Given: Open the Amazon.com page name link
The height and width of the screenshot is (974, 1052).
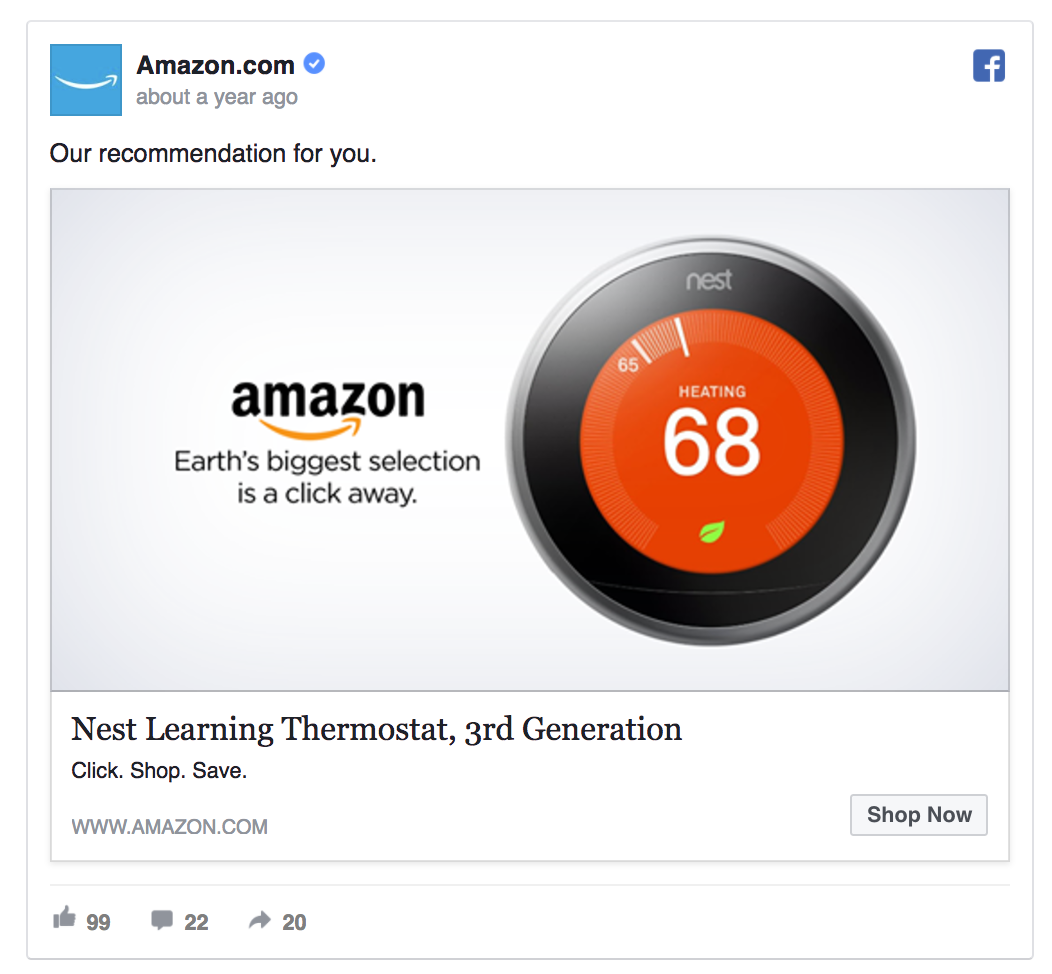Looking at the screenshot, I should (x=215, y=65).
